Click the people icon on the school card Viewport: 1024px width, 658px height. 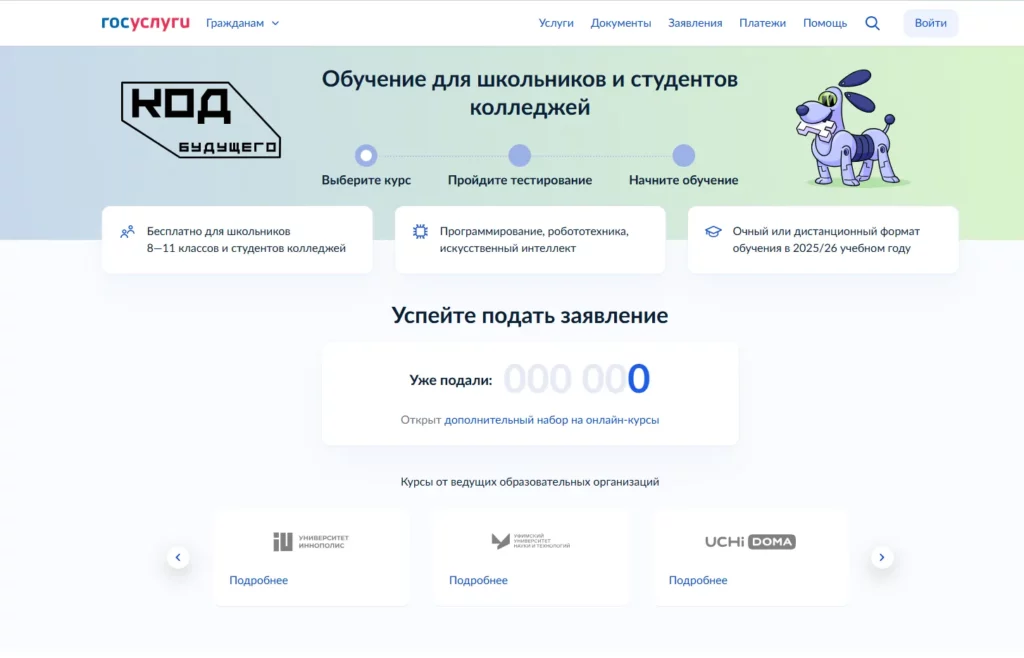[x=127, y=231]
